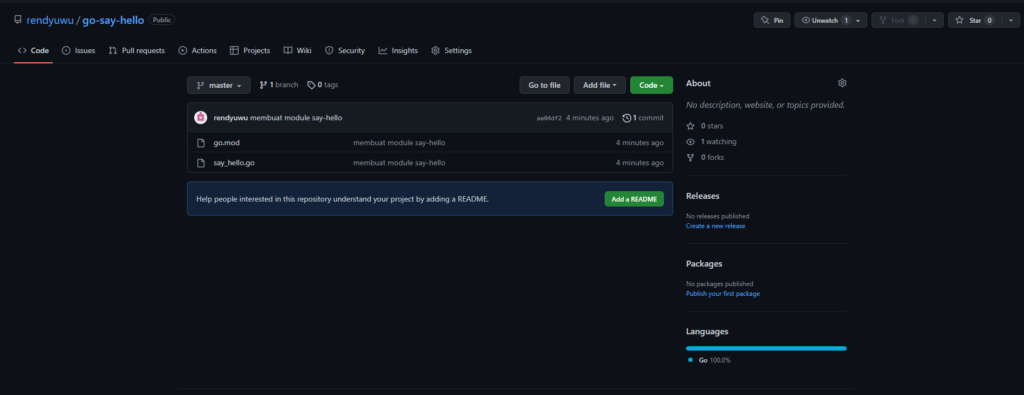
Task: Click Create a new release link
Action: (x=715, y=226)
